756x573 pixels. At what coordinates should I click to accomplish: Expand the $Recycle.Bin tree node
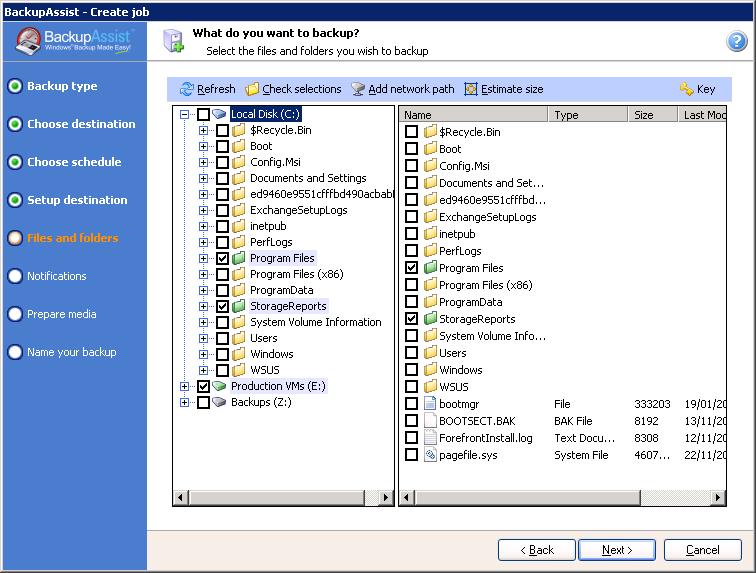[x=203, y=130]
